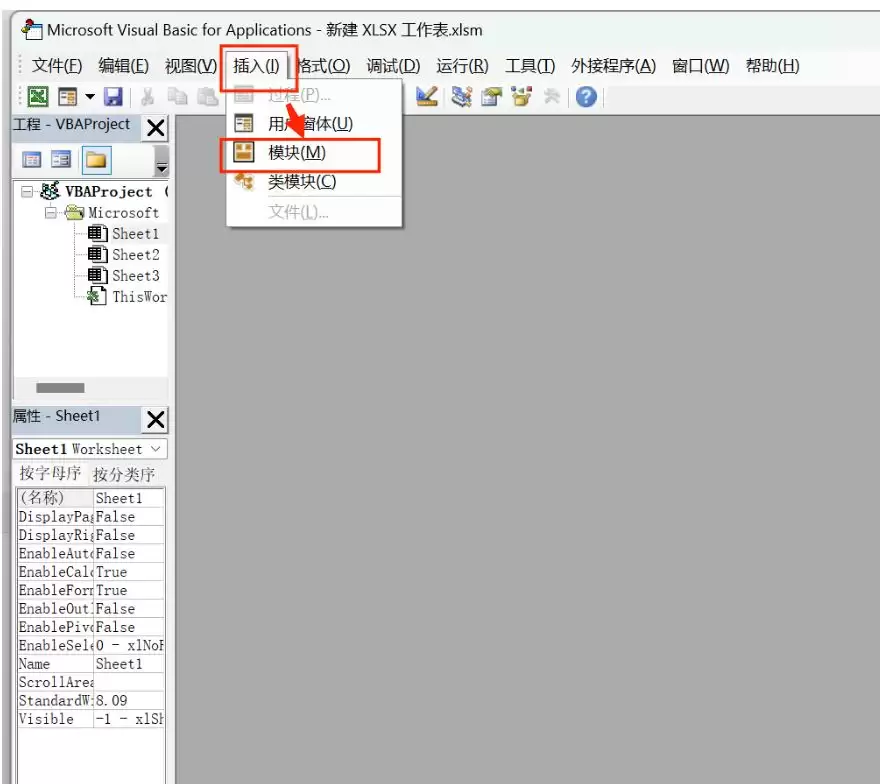880x784 pixels.
Task: Collapse the VBAProject tree node
Action: coord(26,192)
